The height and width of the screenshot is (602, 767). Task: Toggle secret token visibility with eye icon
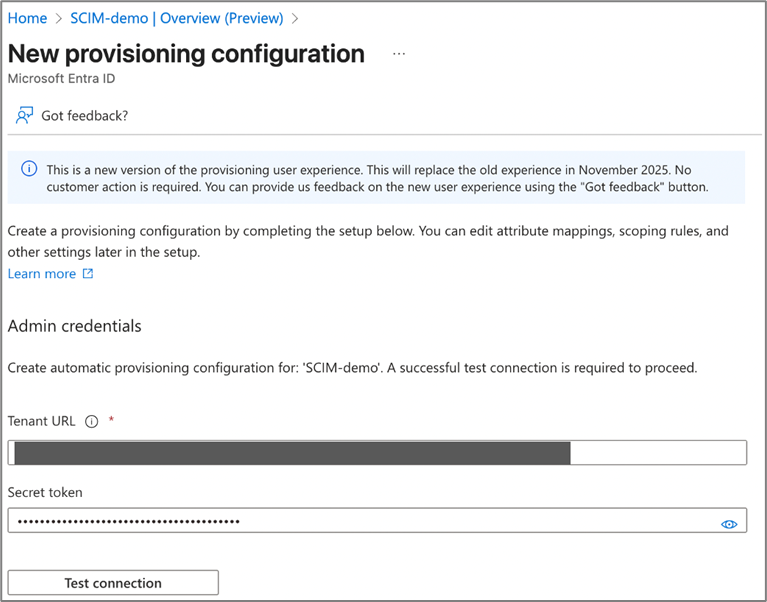(x=729, y=523)
